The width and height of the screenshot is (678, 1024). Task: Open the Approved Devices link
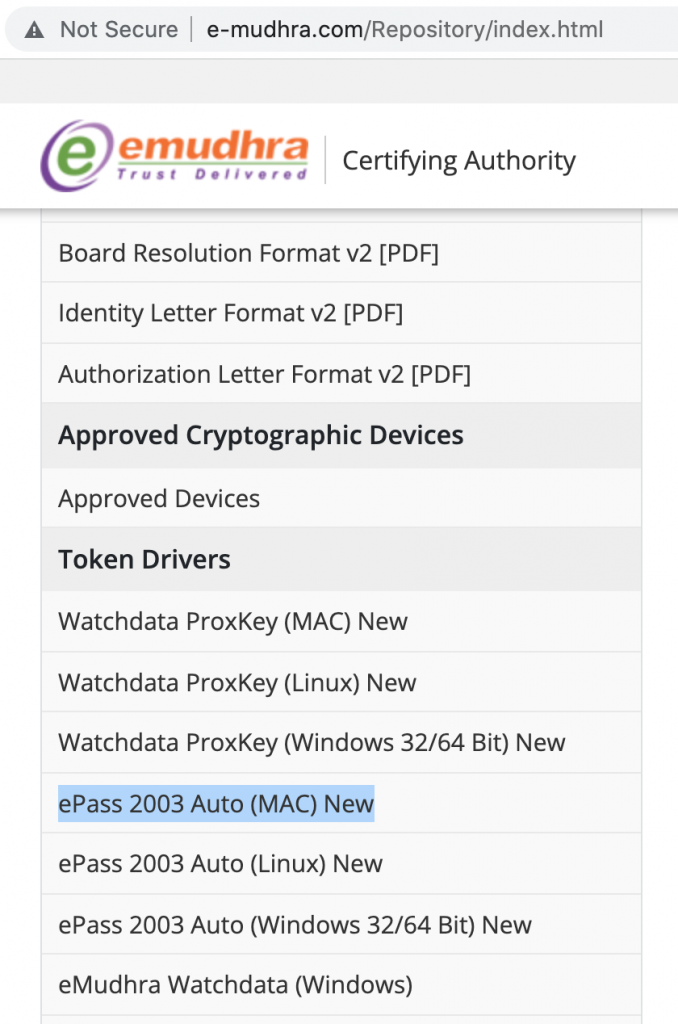pyautogui.click(x=159, y=499)
